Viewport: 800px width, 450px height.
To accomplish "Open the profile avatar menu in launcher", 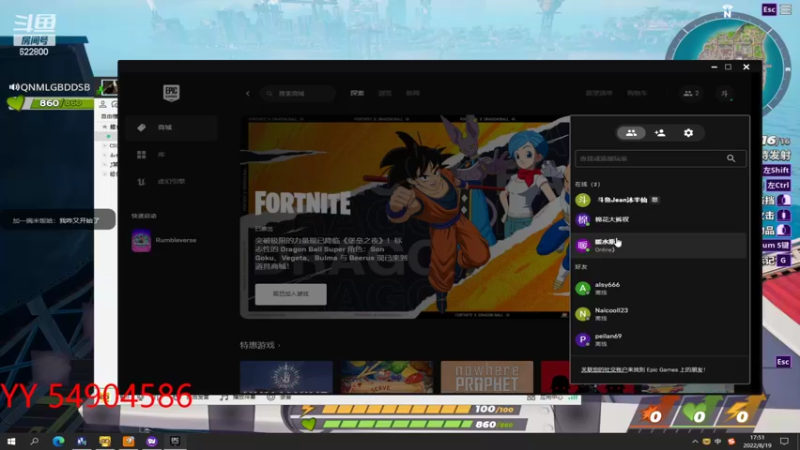I will pyautogui.click(x=724, y=93).
